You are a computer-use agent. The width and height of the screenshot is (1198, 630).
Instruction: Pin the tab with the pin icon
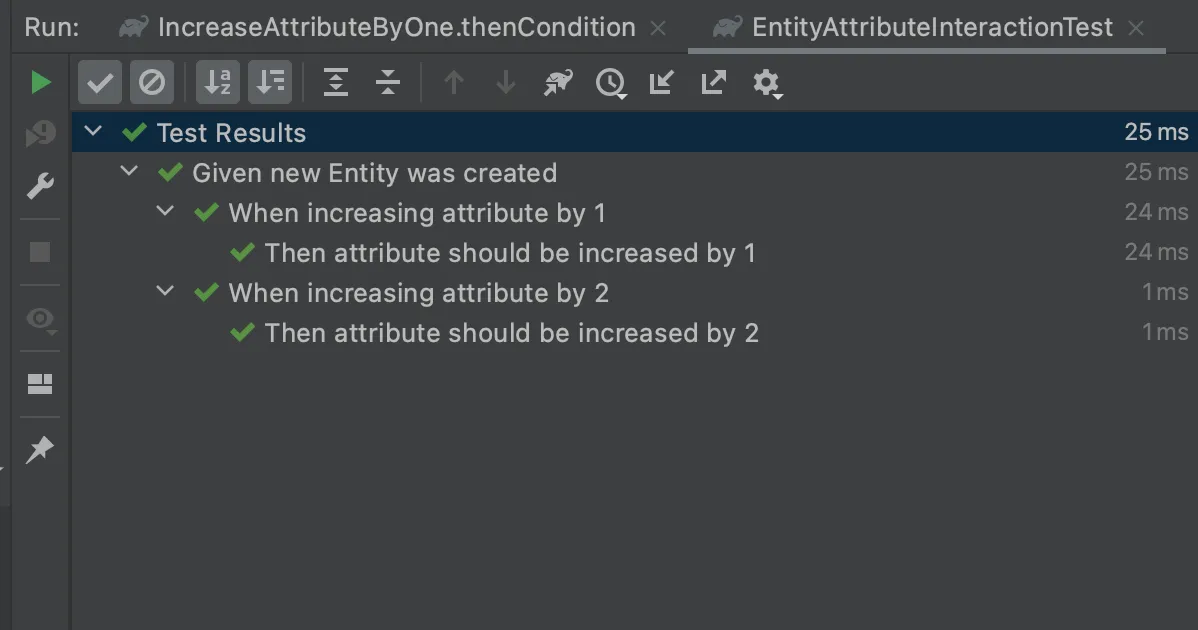(x=40, y=450)
